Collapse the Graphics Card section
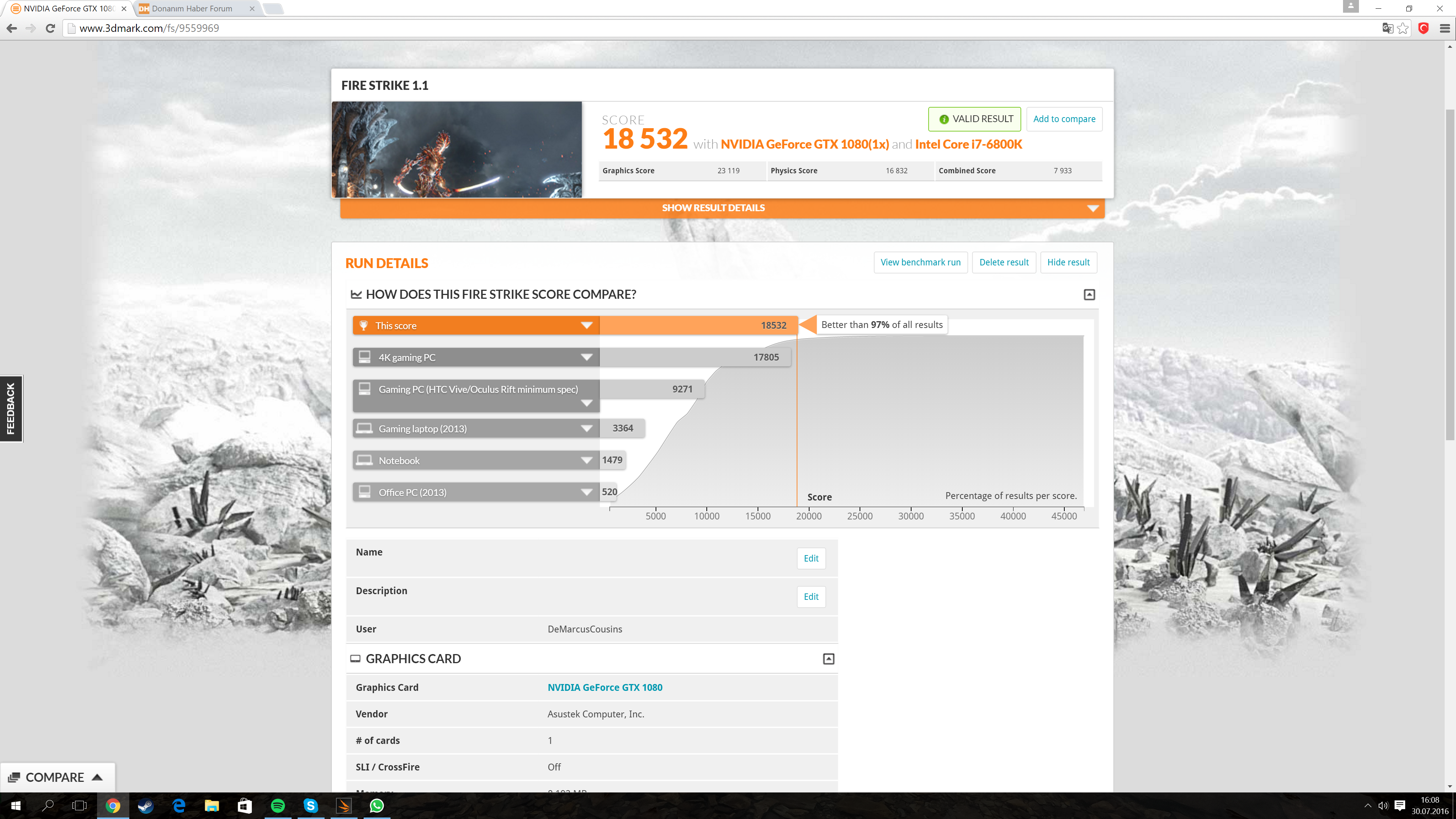The width and height of the screenshot is (1456, 819). (x=828, y=659)
